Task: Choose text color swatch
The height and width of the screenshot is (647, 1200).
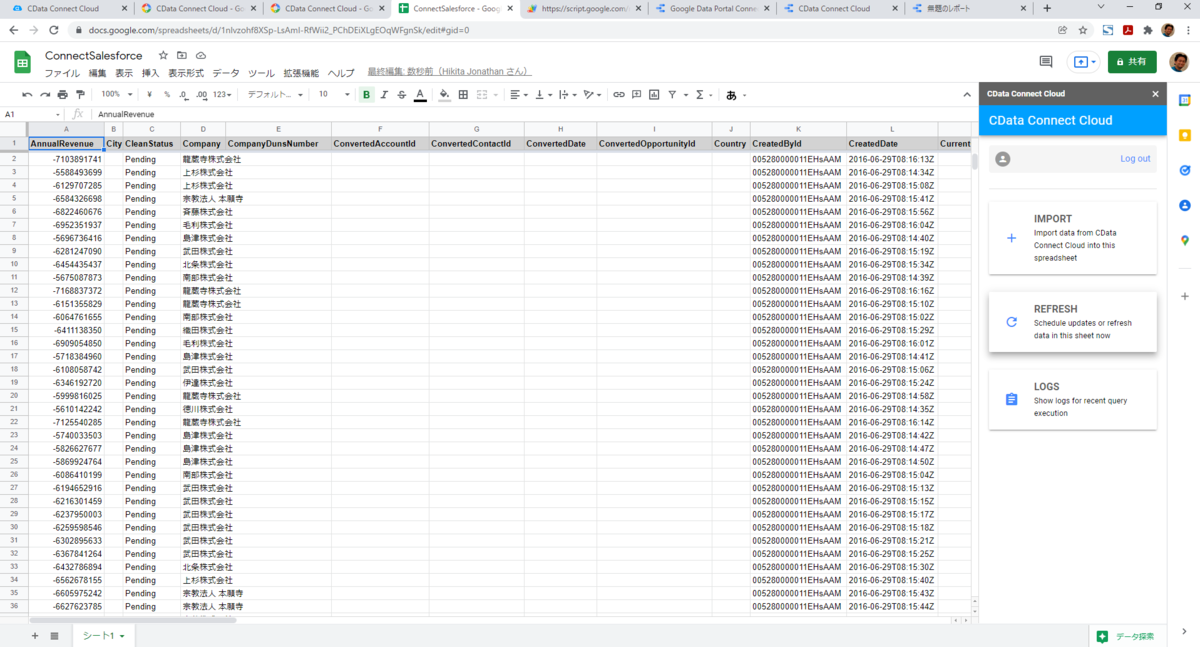Action: (420, 95)
